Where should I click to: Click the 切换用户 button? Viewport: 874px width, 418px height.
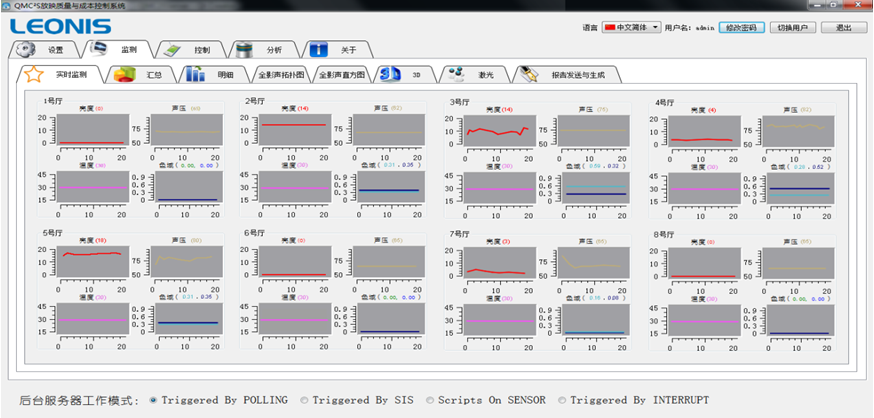[792, 27]
